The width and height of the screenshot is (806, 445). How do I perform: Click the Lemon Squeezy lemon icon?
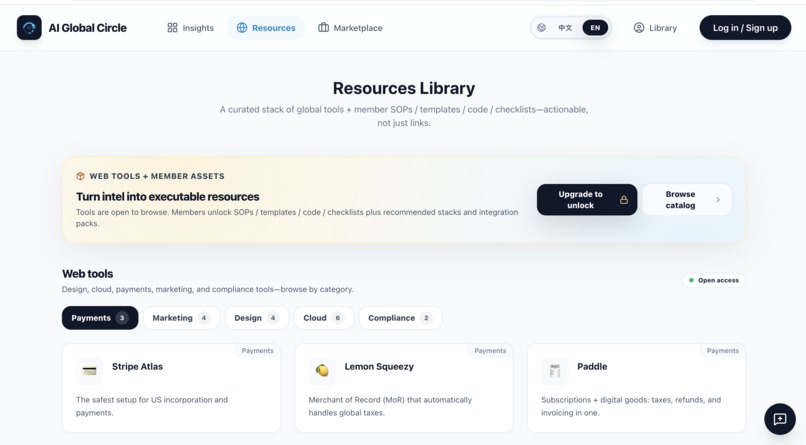322,370
